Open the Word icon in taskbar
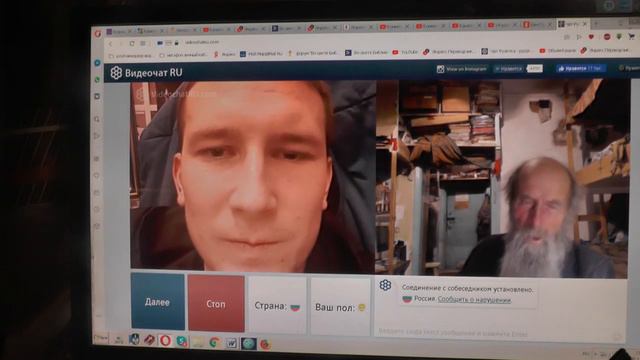Image resolution: width=640 pixels, height=360 pixels. tap(231, 343)
